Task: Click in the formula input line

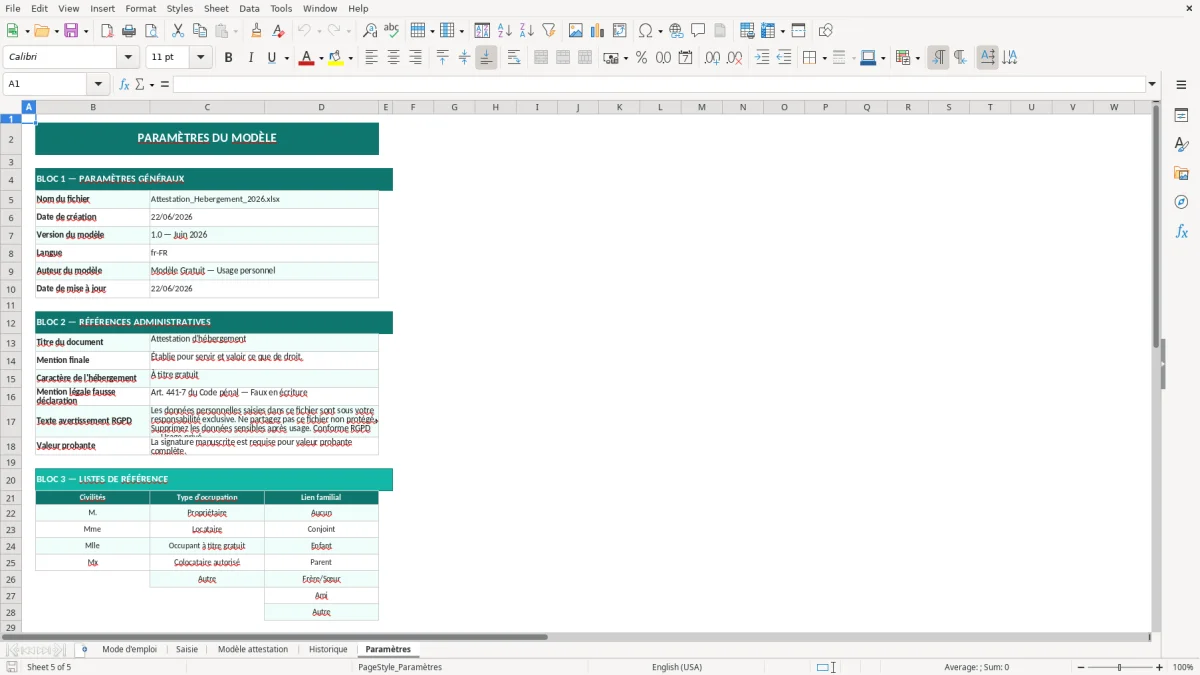Action: 659,84
